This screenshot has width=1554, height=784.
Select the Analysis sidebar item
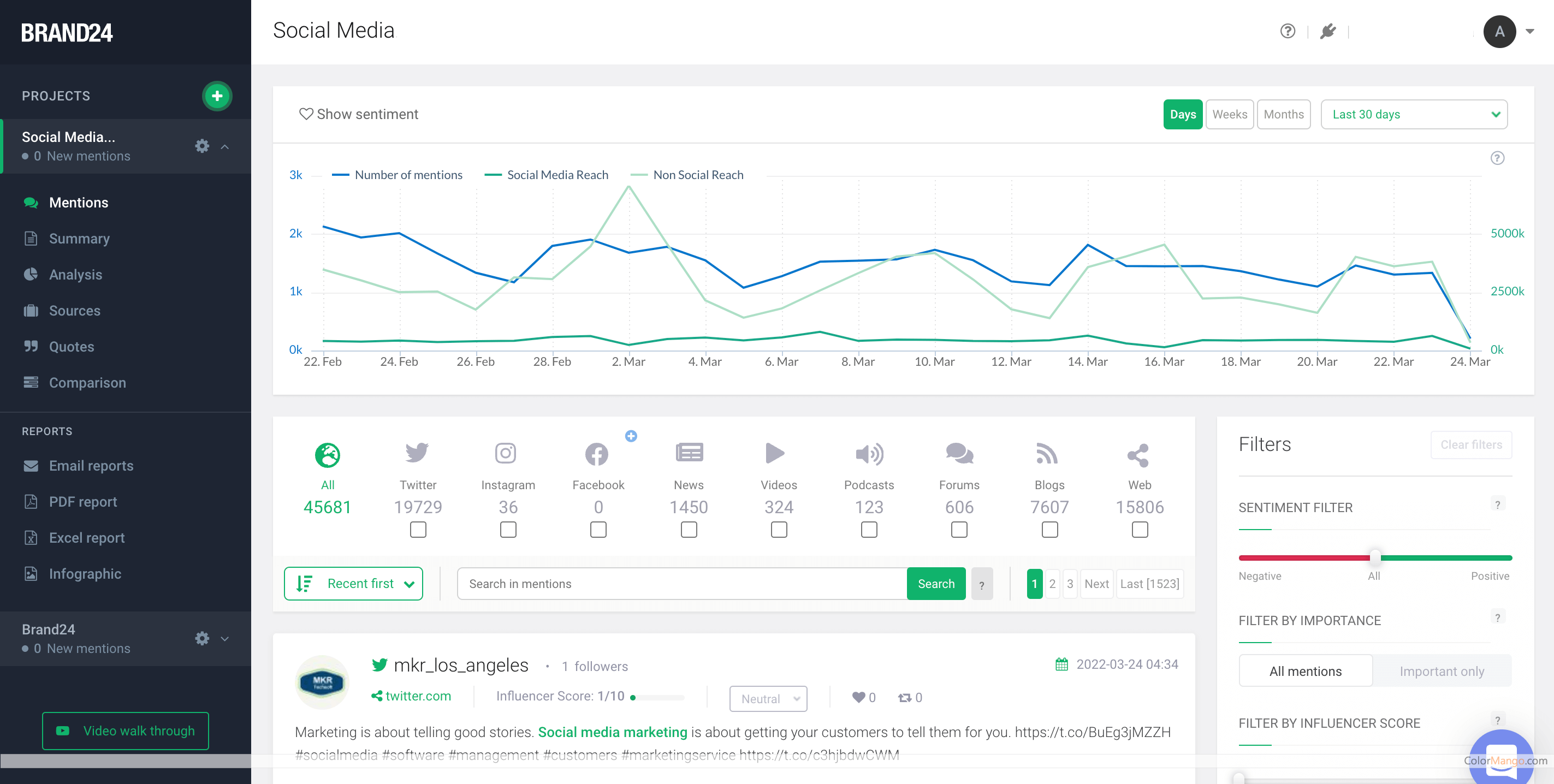click(75, 275)
